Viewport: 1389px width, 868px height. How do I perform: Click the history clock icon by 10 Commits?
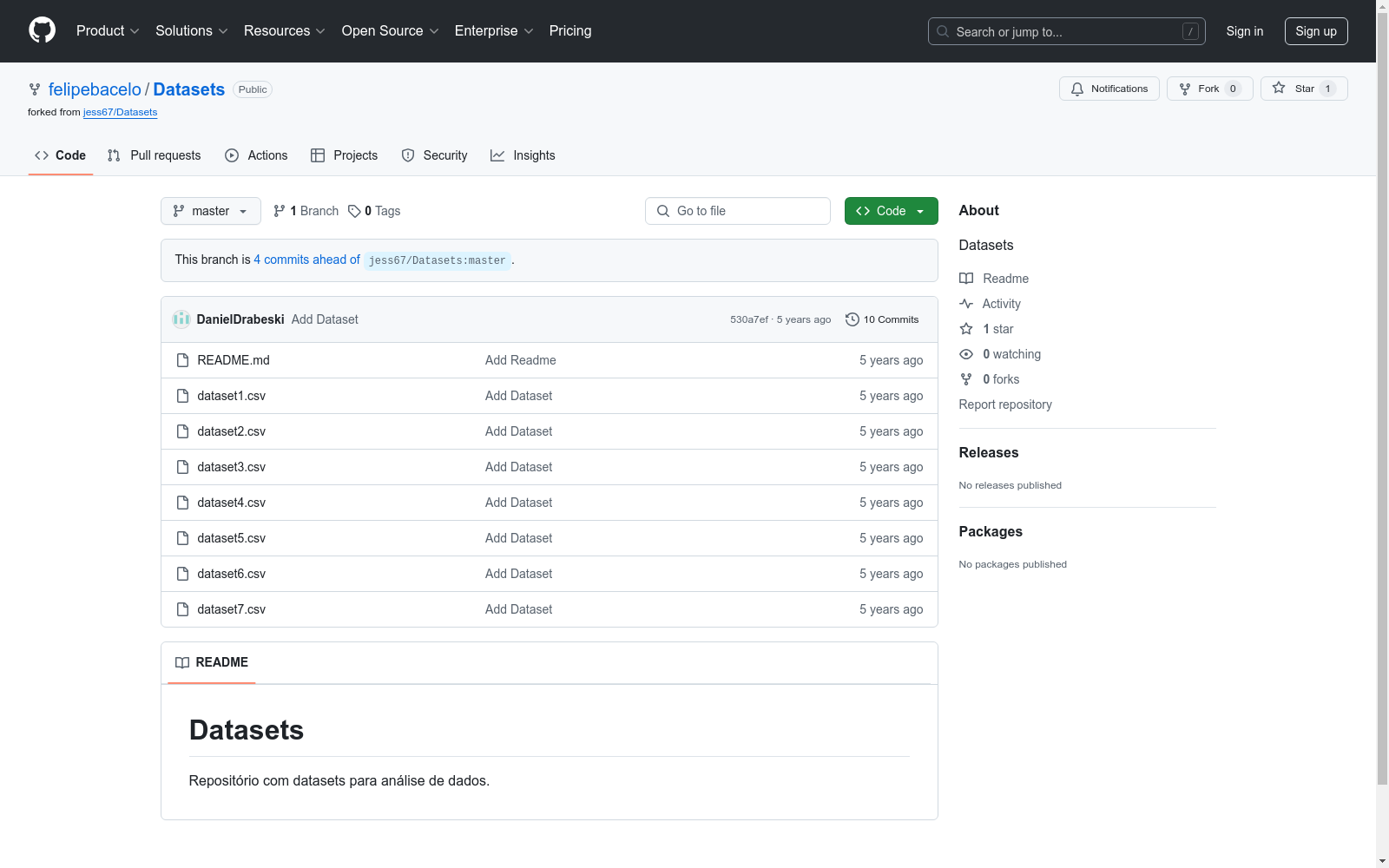click(852, 319)
